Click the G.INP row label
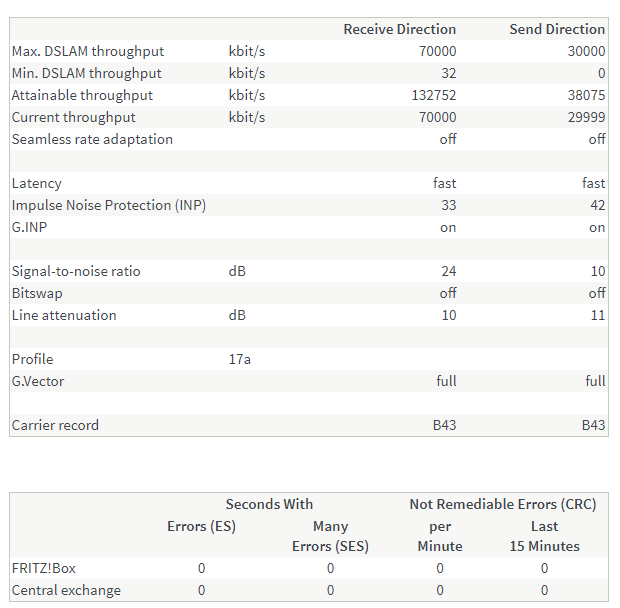 (30, 227)
